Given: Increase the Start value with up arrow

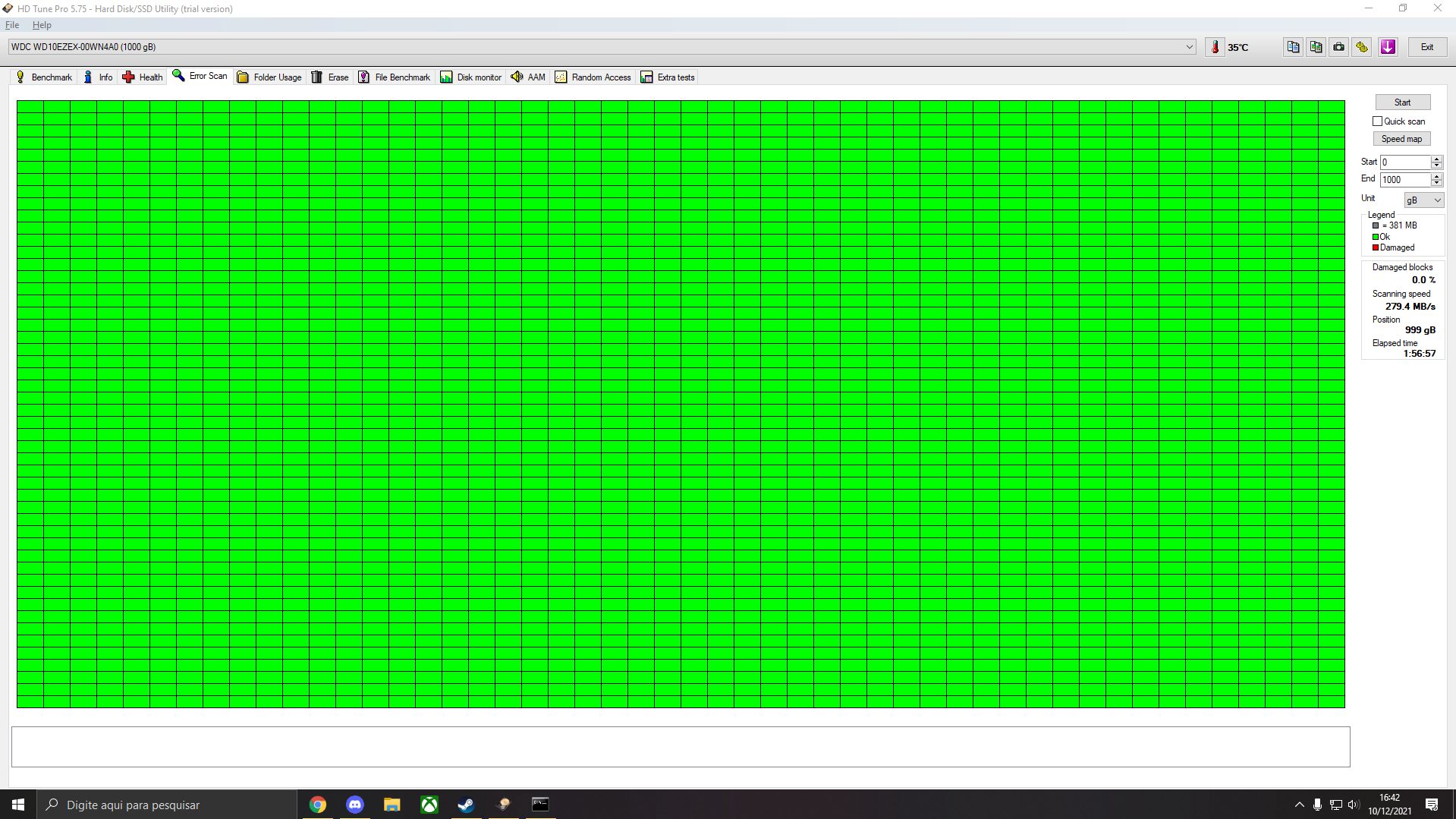Looking at the screenshot, I should point(1436,159).
